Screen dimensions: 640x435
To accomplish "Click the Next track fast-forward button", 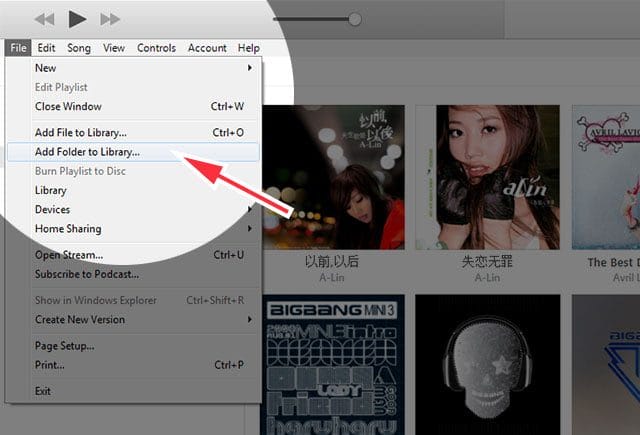I will (x=110, y=19).
